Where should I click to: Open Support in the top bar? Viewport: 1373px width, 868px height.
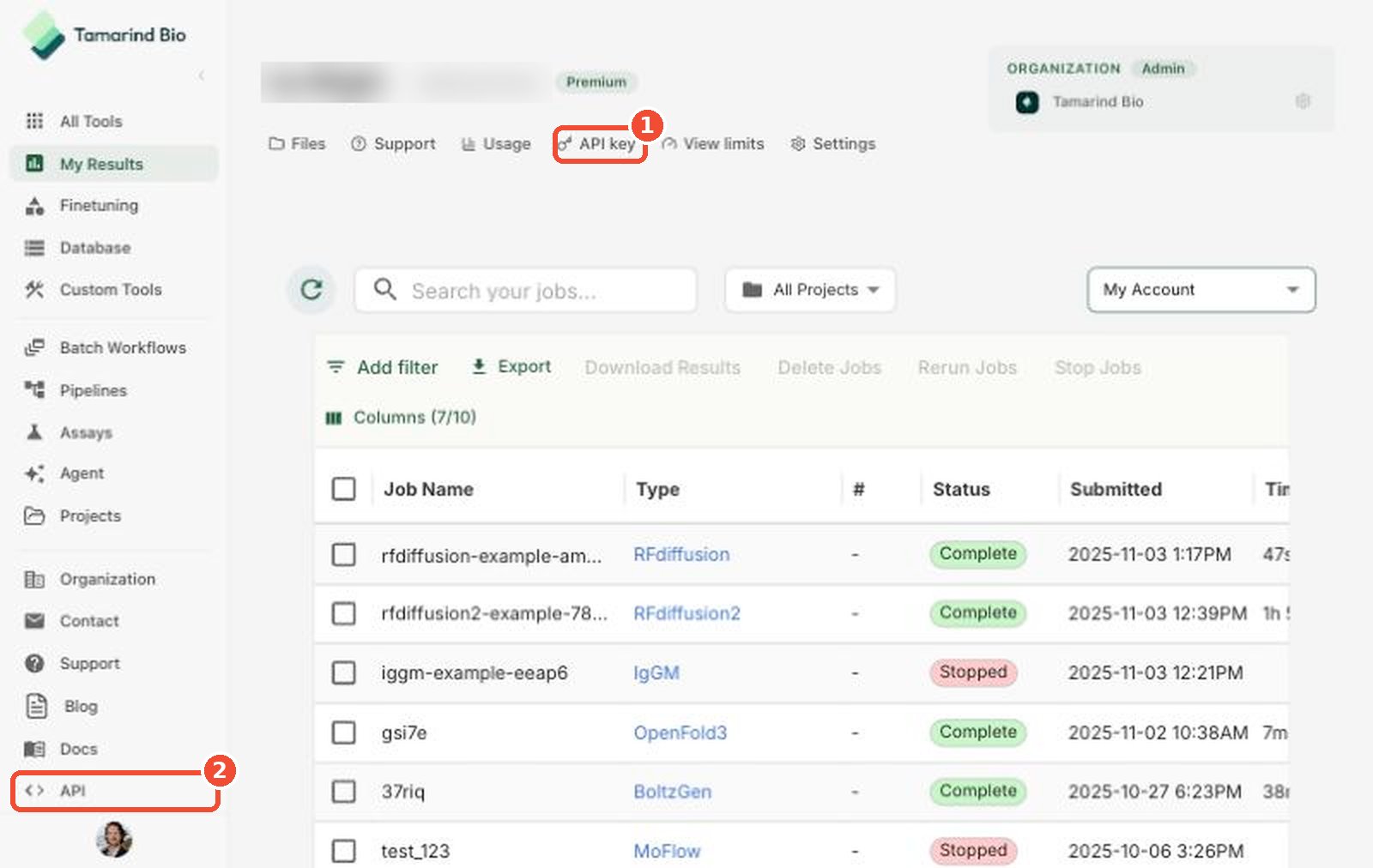coord(394,144)
